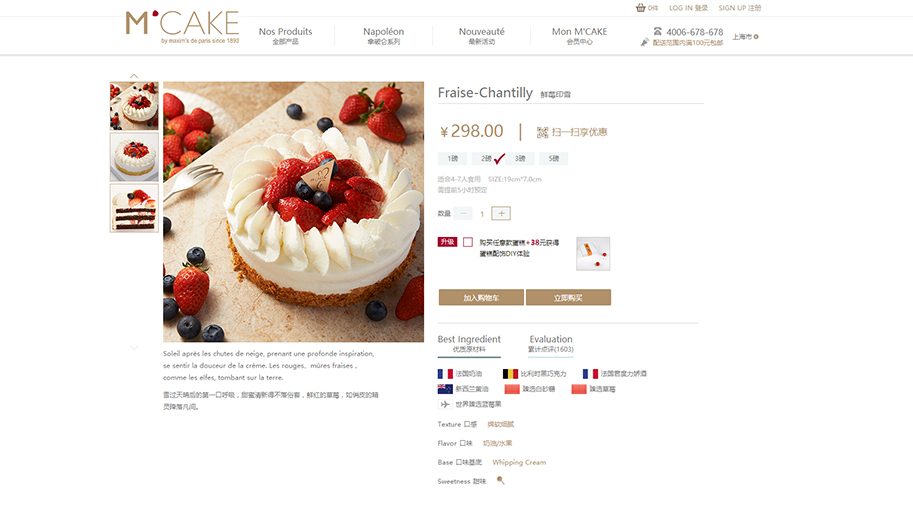The height and width of the screenshot is (513, 913).
Task: View the cake slice thumbnail
Action: 135,208
